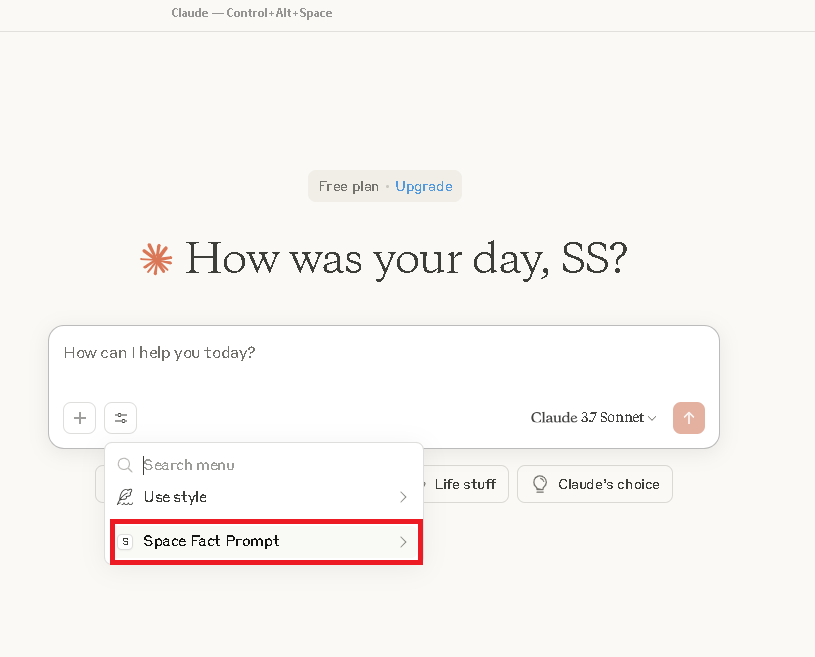The height and width of the screenshot is (657, 815).
Task: Click the "How was your day, SS?" greeting
Action: click(x=406, y=259)
